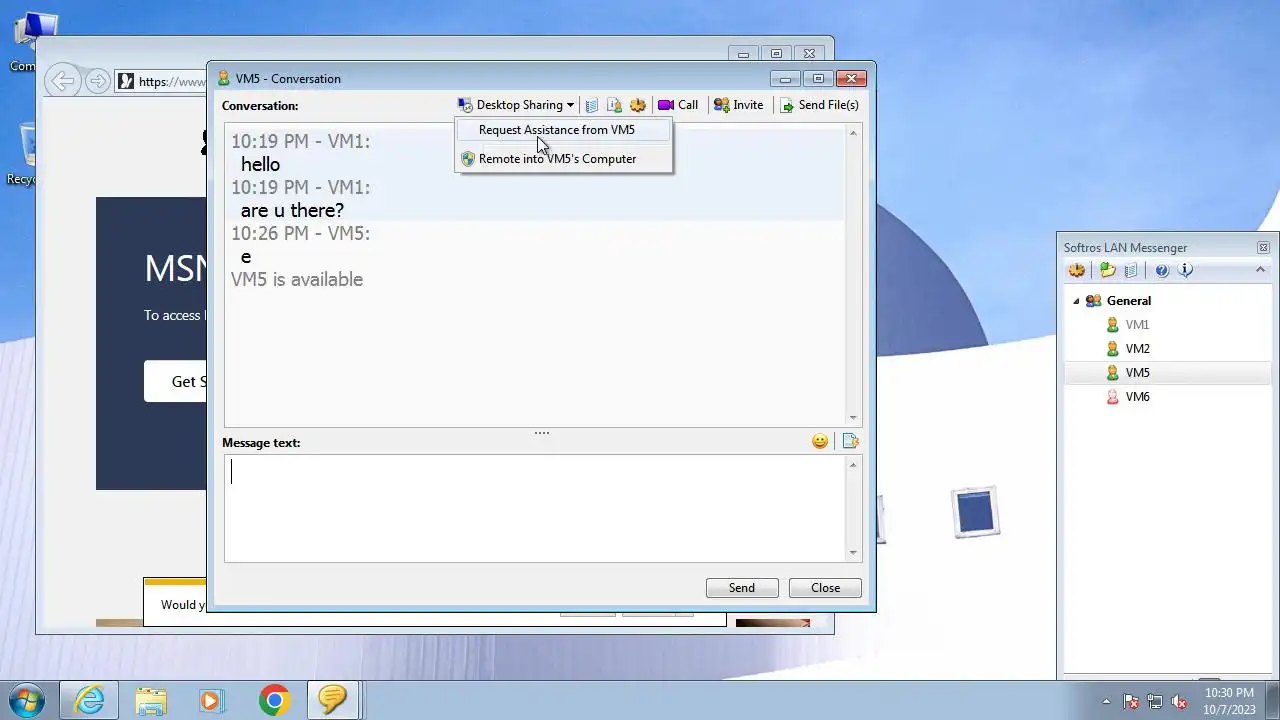This screenshot has width=1280, height=720.
Task: Open Google Chrome from the taskbar
Action: pyautogui.click(x=274, y=700)
